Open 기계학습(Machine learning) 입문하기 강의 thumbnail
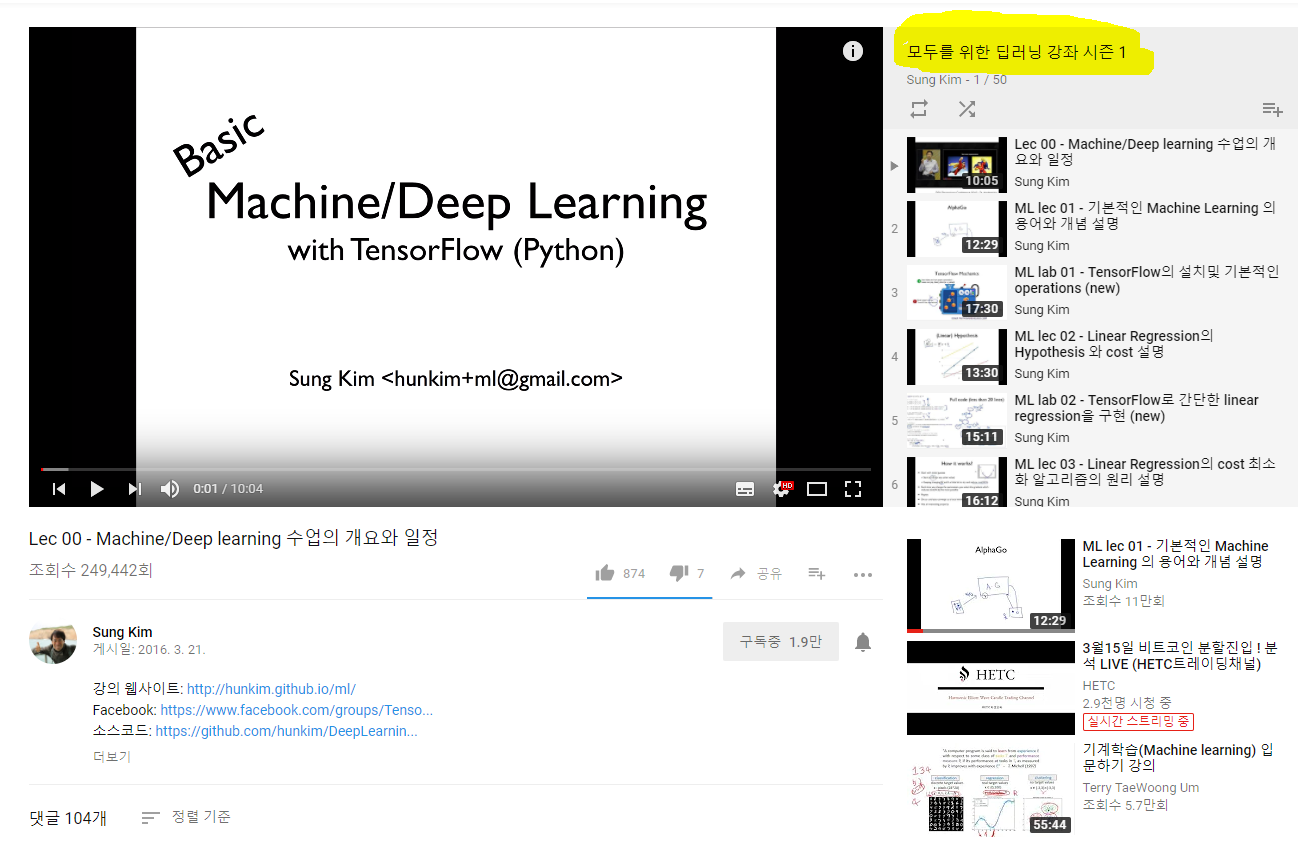 (x=991, y=790)
